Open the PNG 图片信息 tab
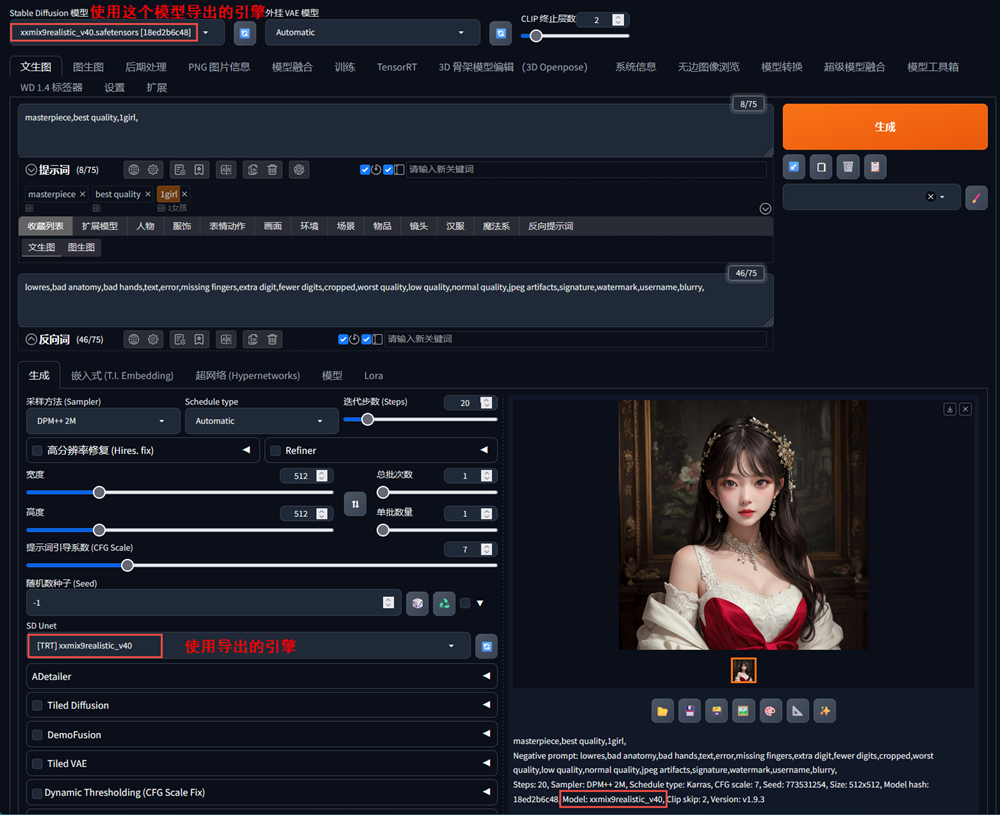 (219, 67)
